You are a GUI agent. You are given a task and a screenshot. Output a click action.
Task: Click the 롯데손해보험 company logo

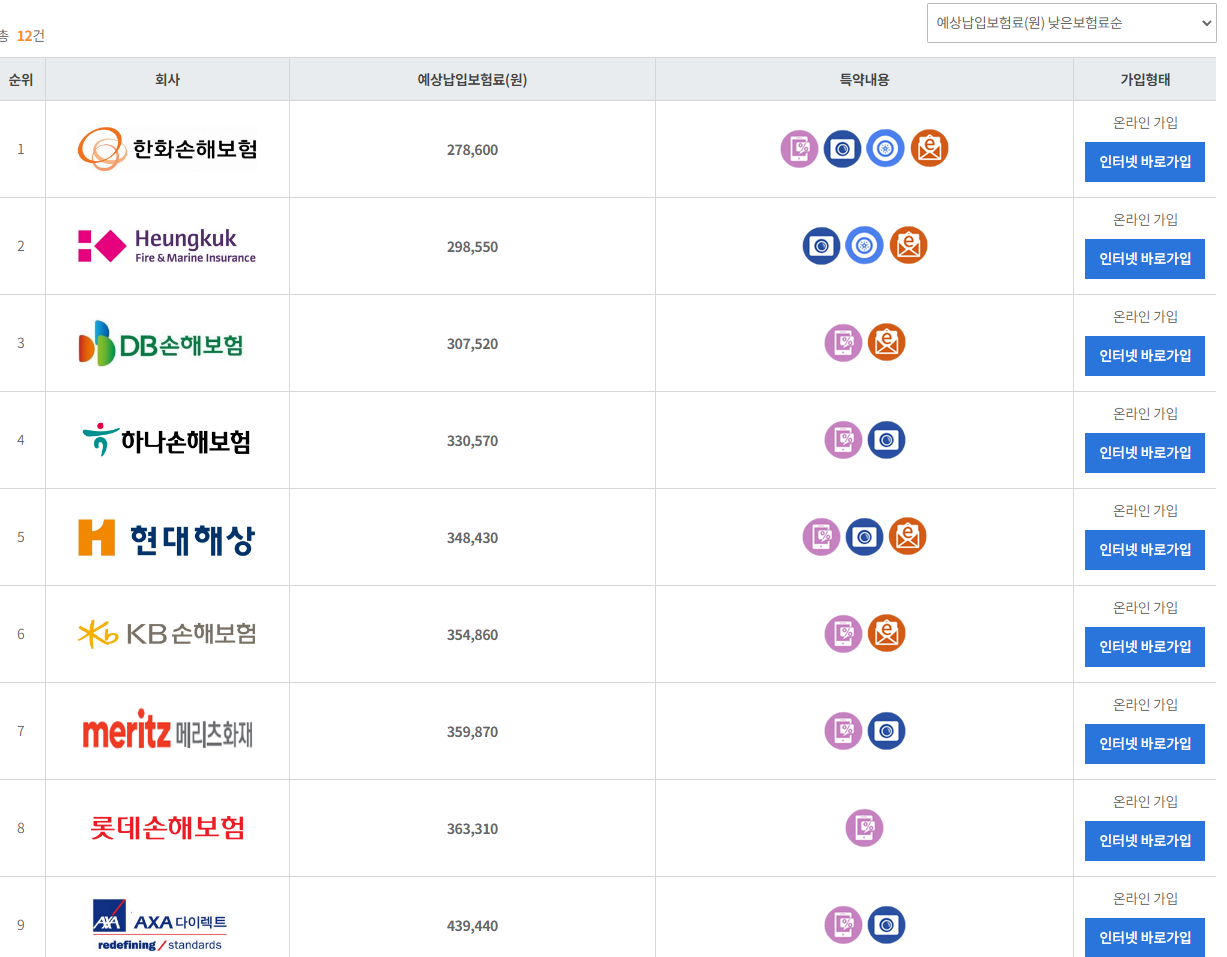(167, 828)
